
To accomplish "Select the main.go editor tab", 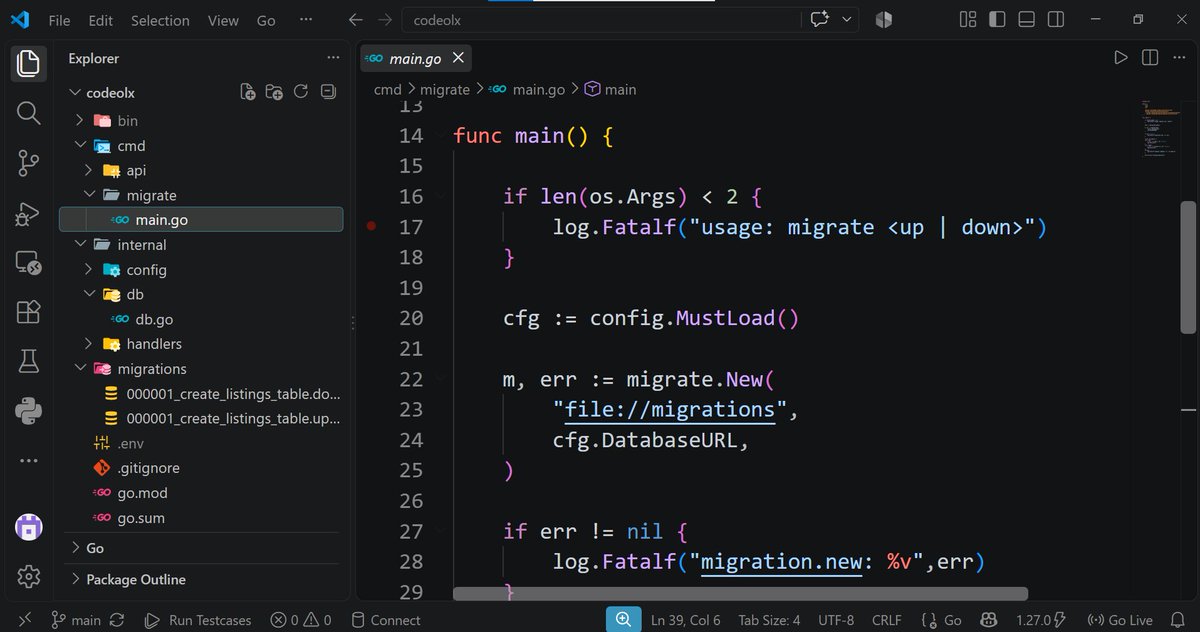I will click(415, 59).
